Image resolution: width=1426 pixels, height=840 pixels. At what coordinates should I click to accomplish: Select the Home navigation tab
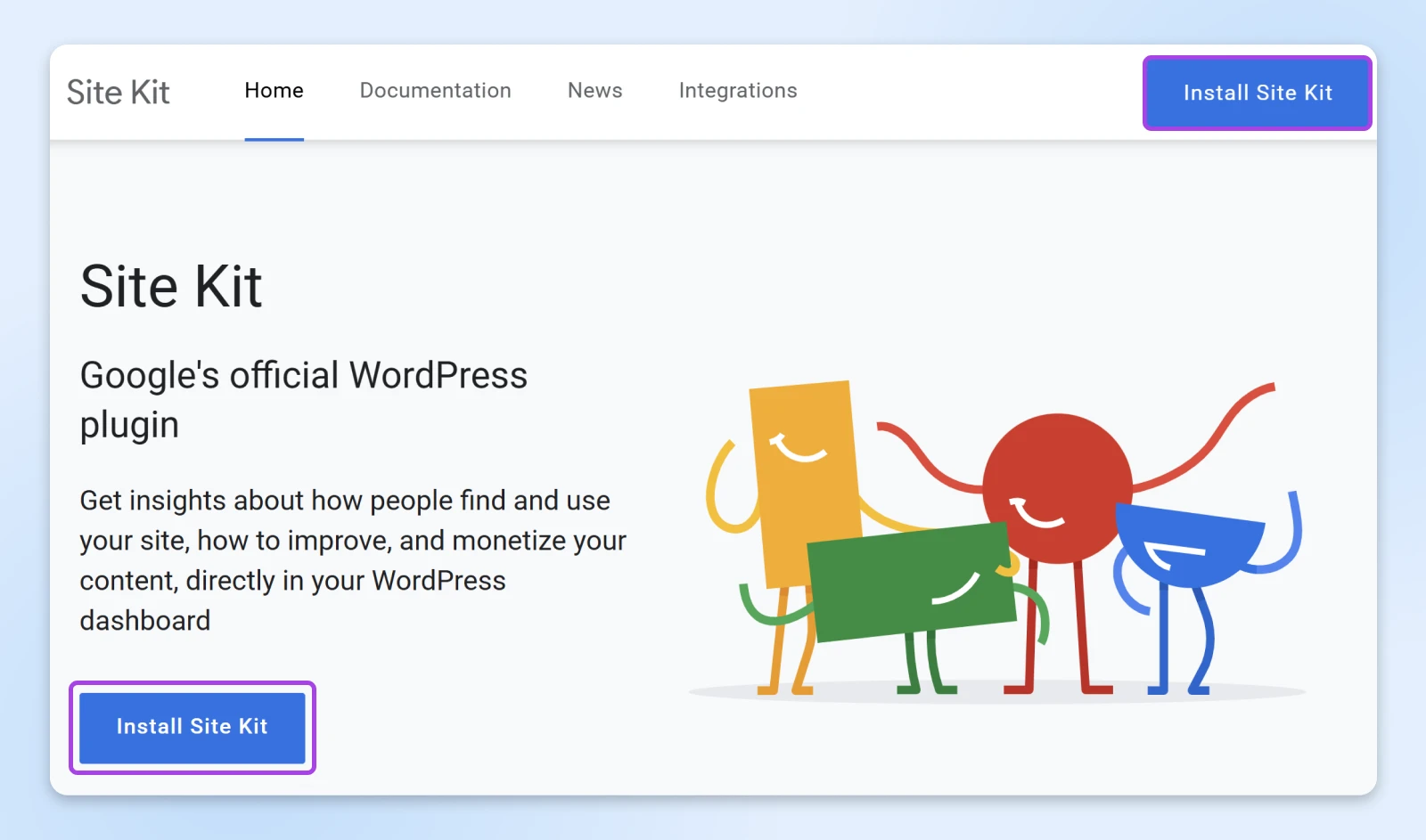pos(274,91)
